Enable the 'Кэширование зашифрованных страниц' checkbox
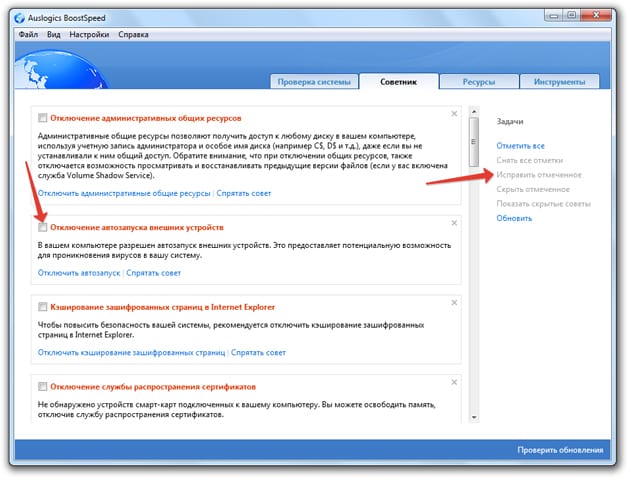628x478 pixels. tap(42, 307)
